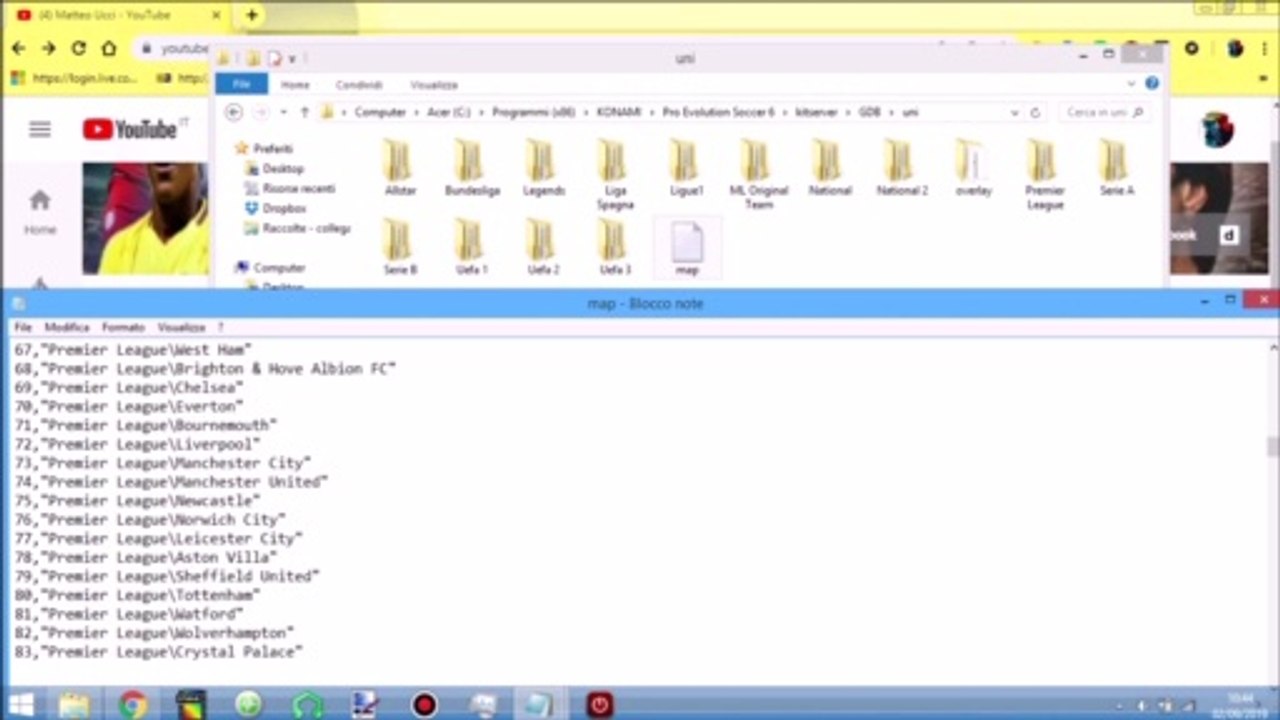
Task: Open Explorer recent locations dropdown arrow
Action: point(284,113)
